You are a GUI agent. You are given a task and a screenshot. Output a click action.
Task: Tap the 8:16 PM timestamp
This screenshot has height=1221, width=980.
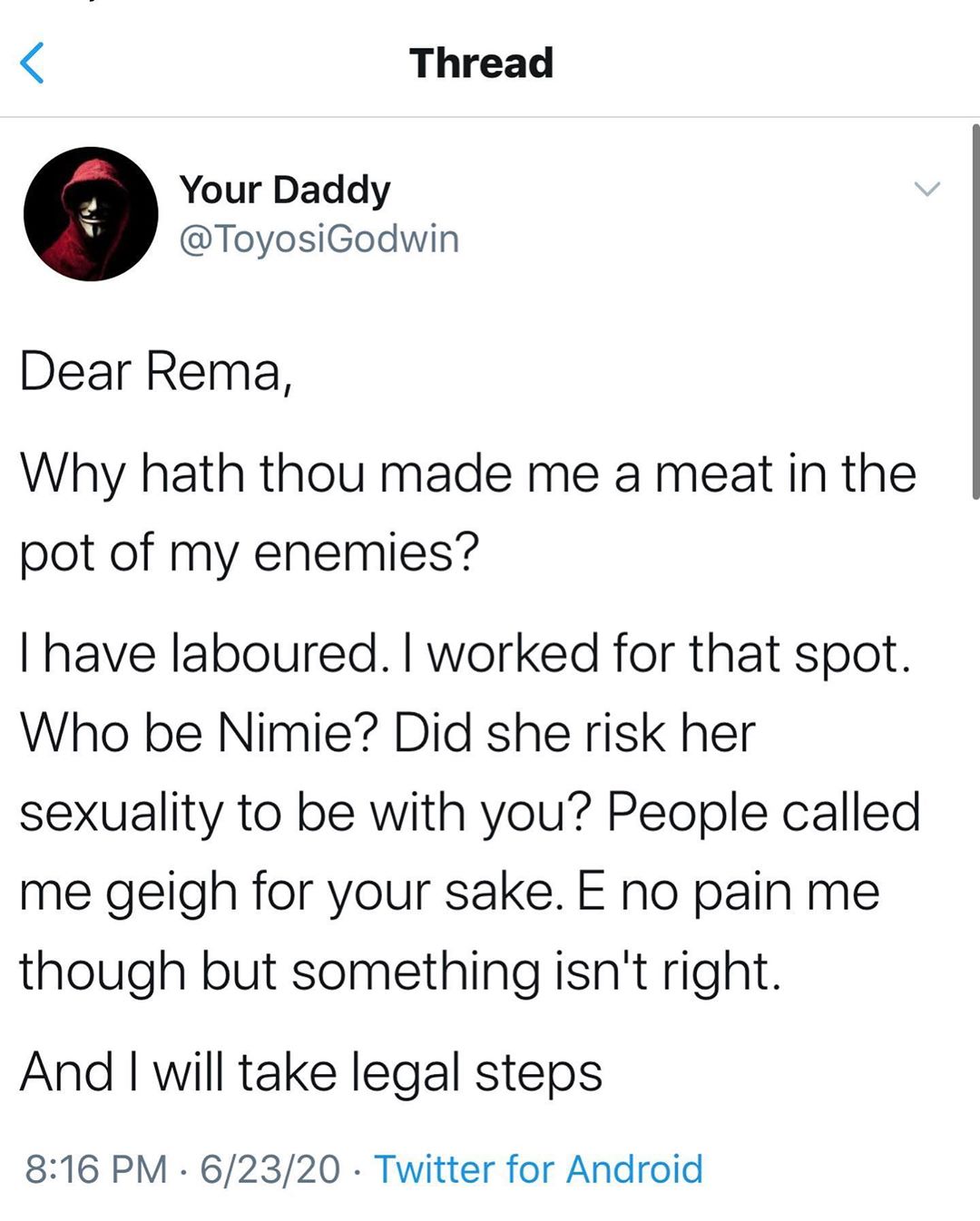click(x=96, y=1168)
